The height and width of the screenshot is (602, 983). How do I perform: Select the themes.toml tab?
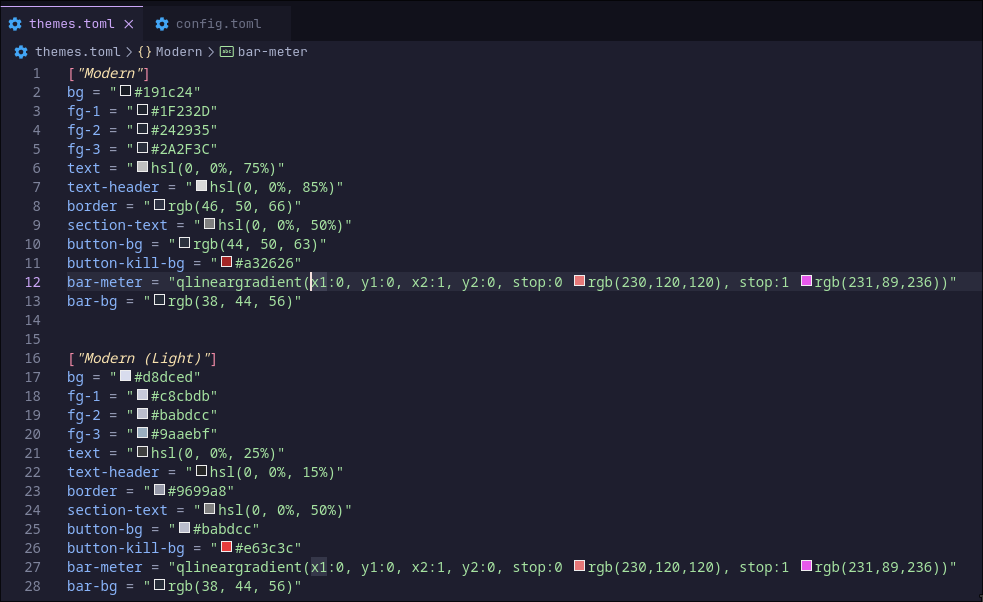[x=71, y=23]
